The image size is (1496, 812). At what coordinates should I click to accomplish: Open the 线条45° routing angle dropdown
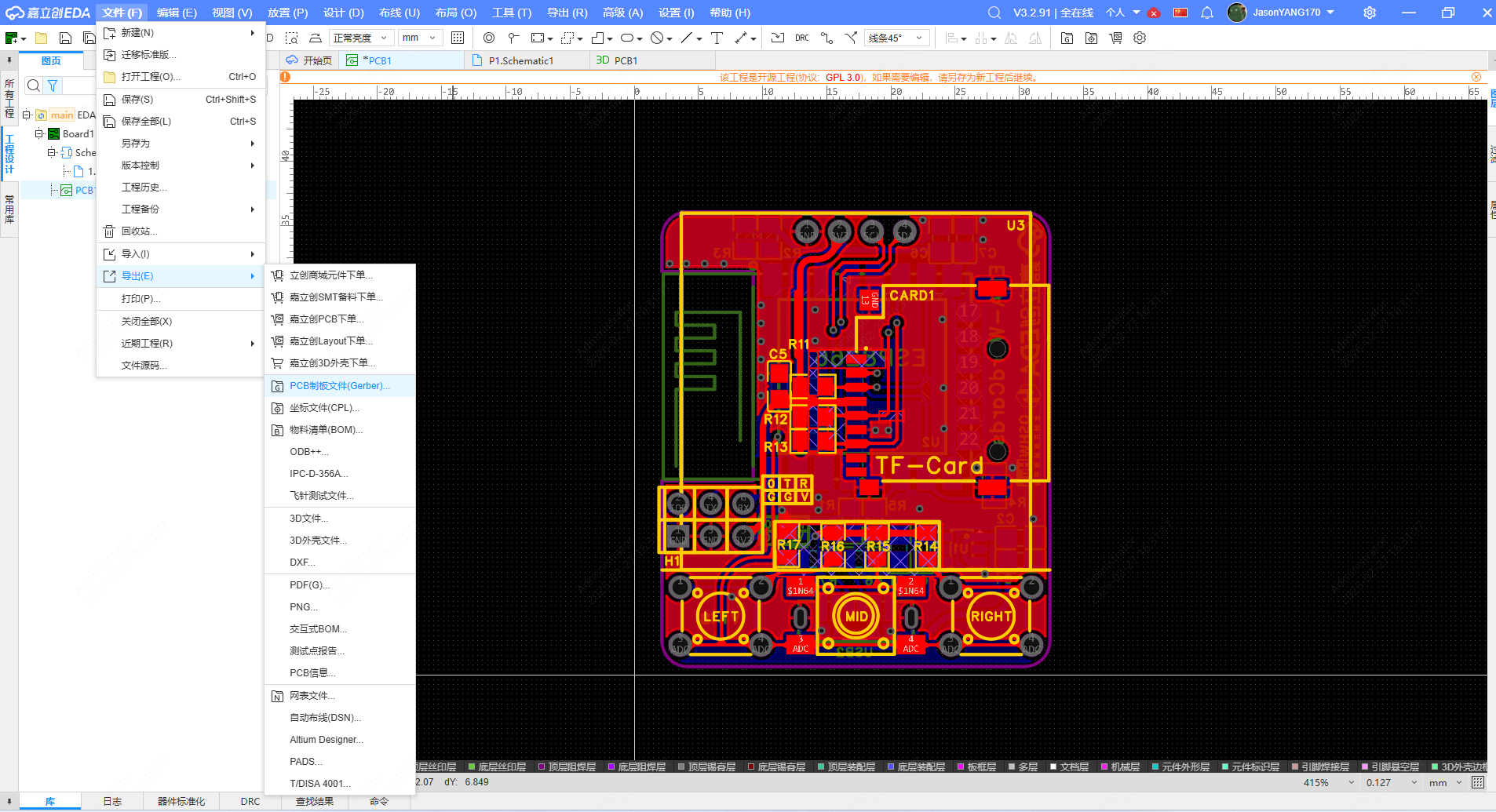tap(897, 38)
